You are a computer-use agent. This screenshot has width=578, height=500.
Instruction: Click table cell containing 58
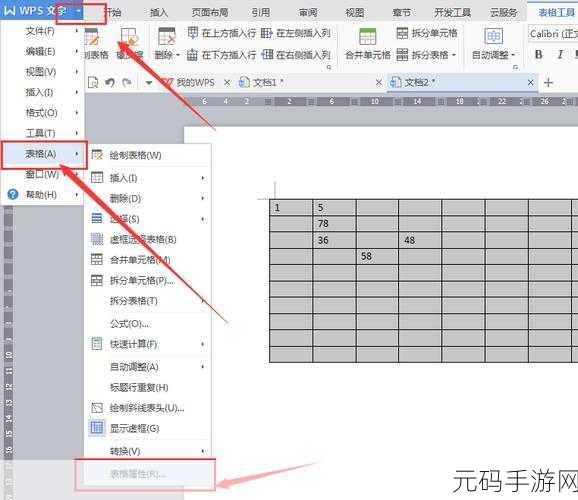coord(377,256)
